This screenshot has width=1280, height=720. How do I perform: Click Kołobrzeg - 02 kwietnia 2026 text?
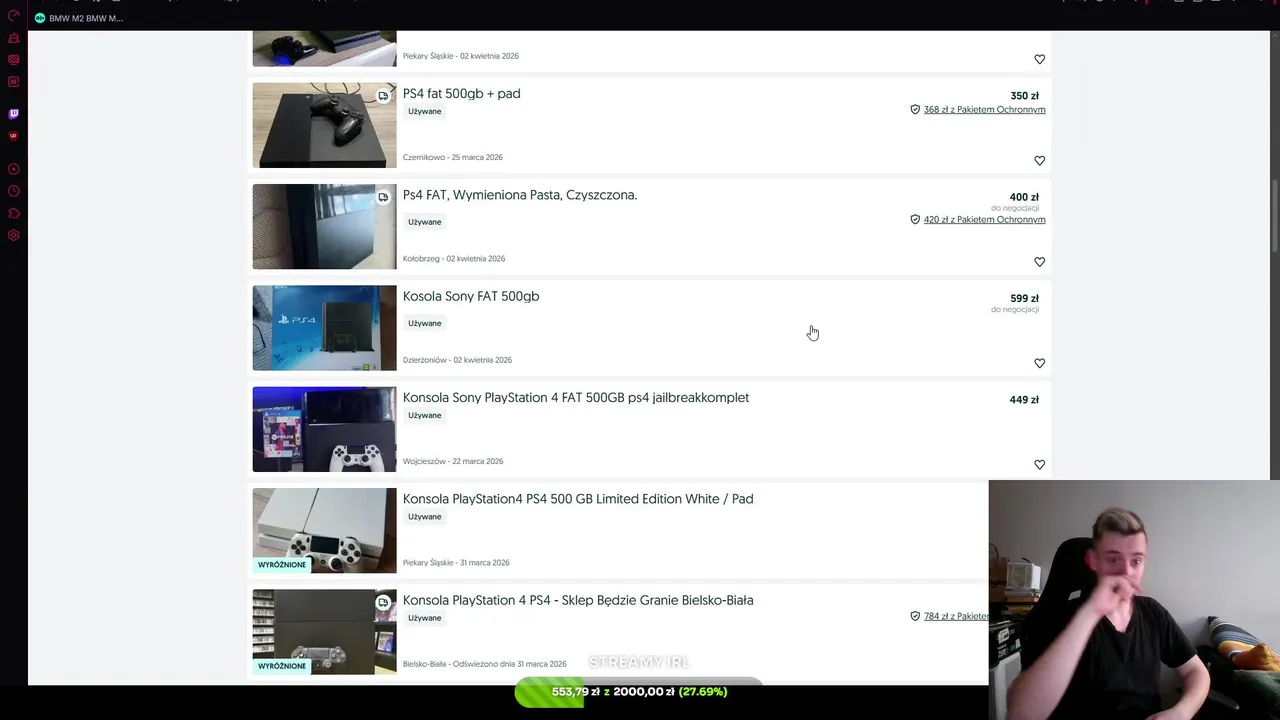pos(454,258)
